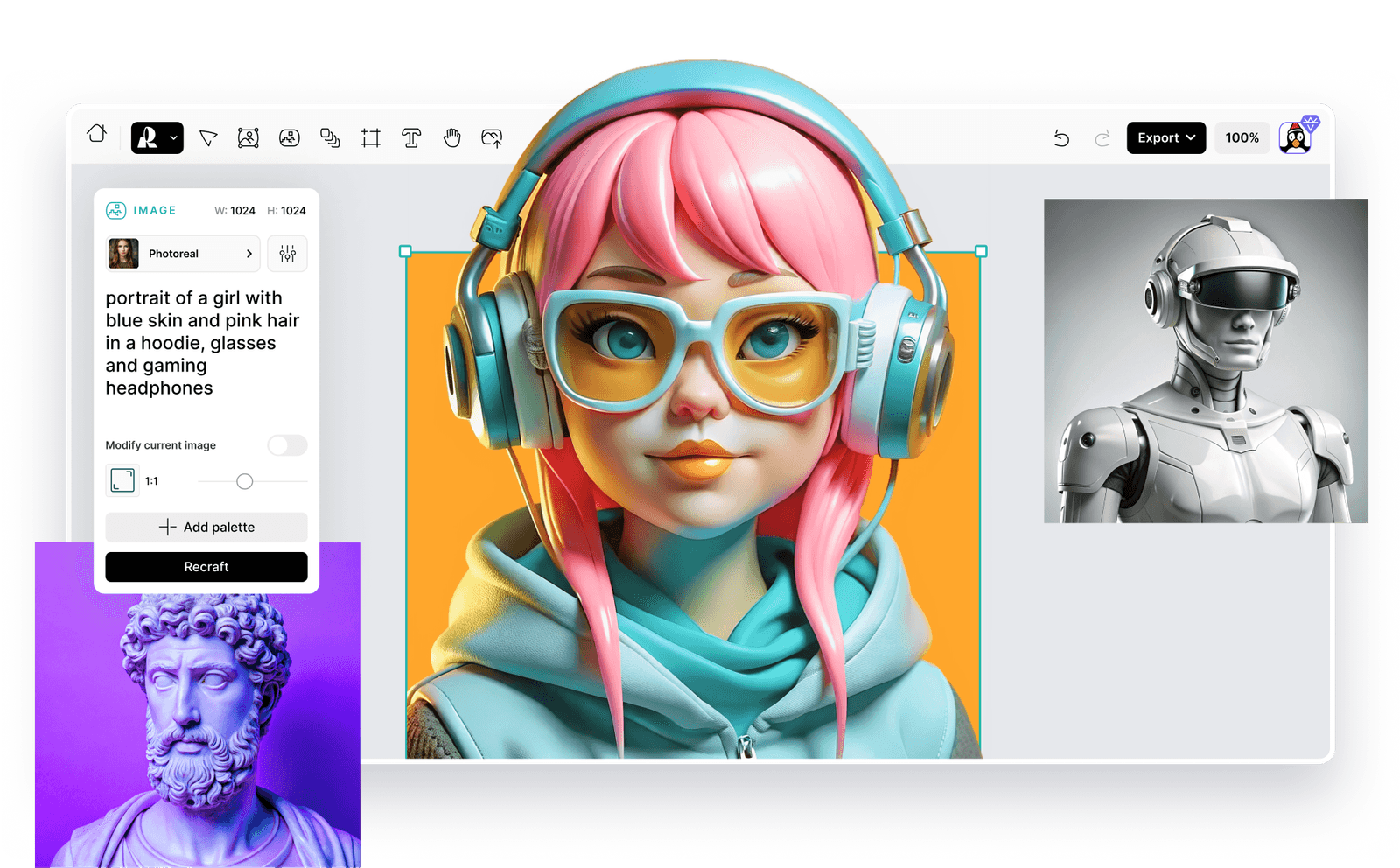
Task: Edit the prompt text in the Image panel
Action: (x=202, y=342)
